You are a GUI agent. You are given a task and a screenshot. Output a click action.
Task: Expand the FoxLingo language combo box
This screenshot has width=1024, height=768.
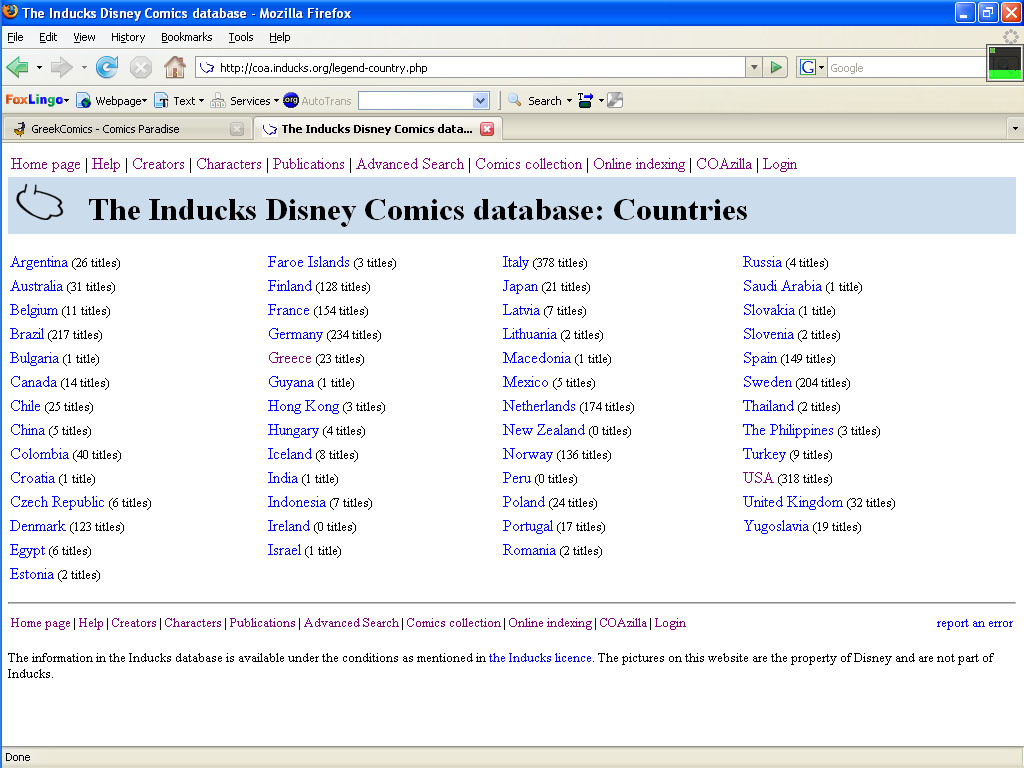(x=480, y=101)
